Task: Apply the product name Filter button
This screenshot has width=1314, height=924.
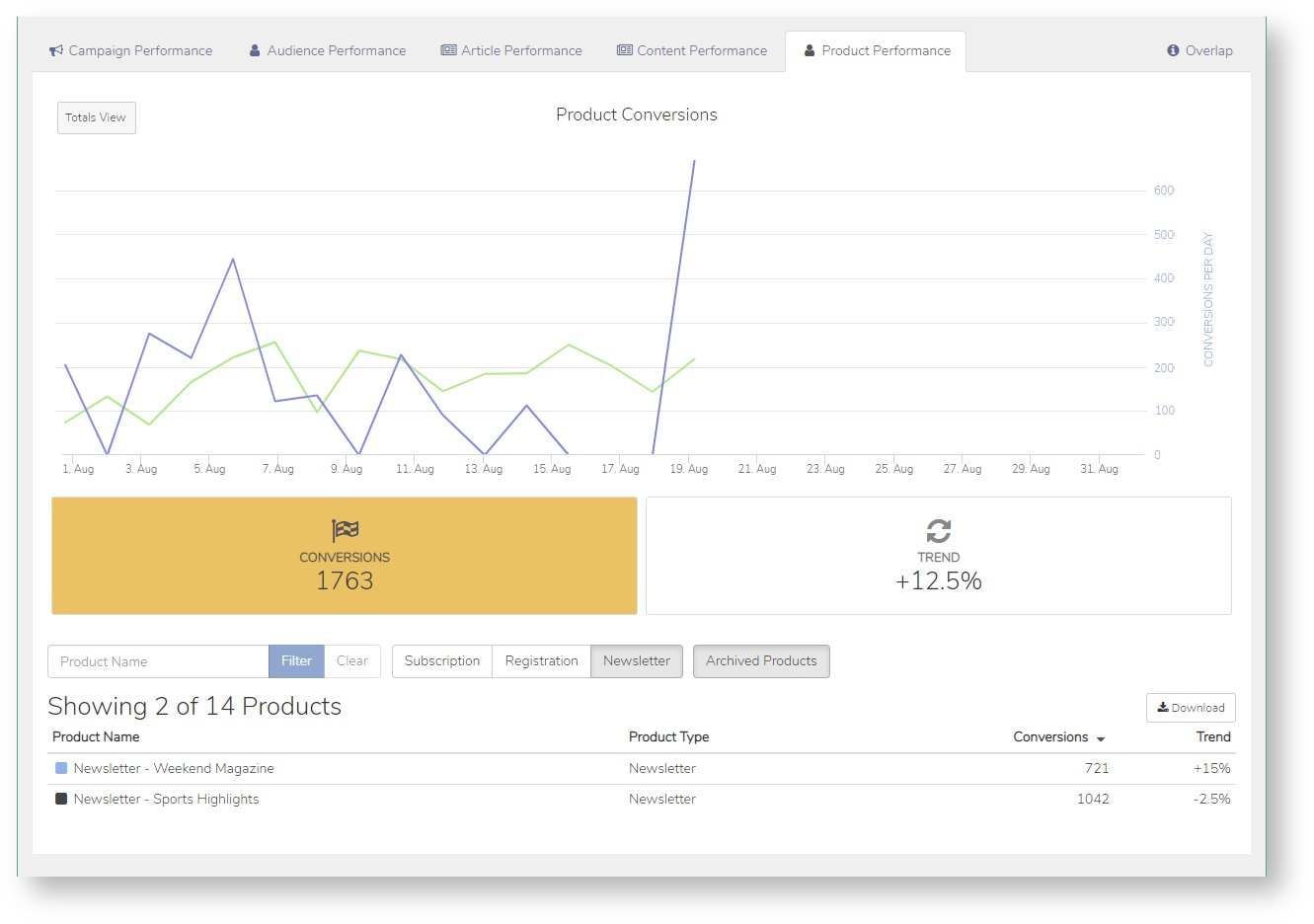Action: 296,661
